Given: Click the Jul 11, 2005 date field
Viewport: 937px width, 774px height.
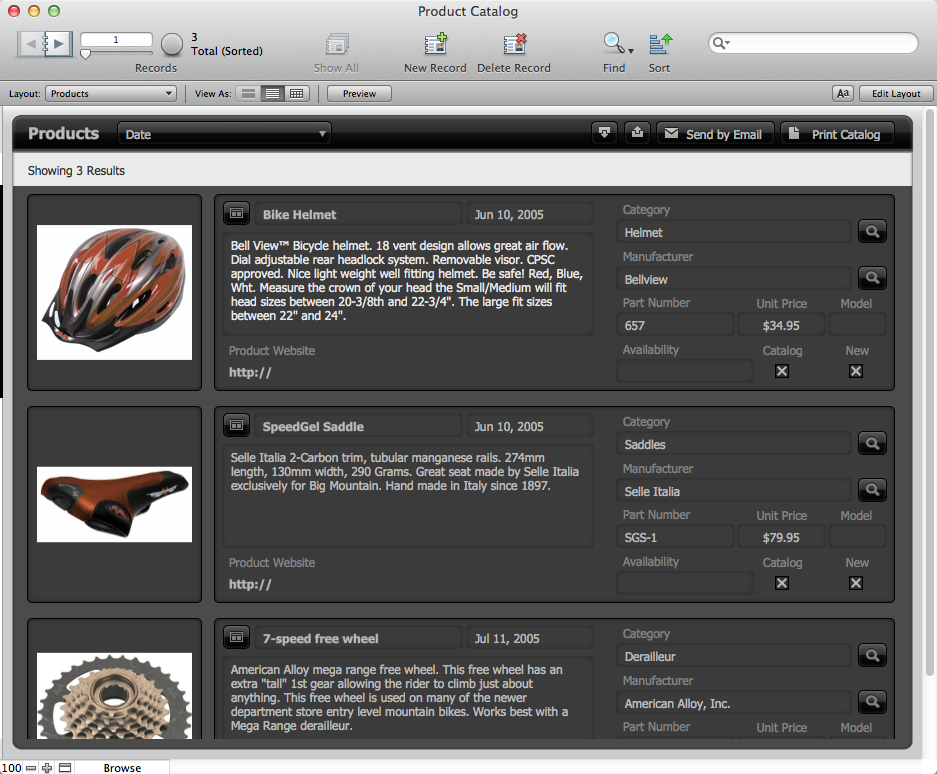Looking at the screenshot, I should (x=529, y=638).
